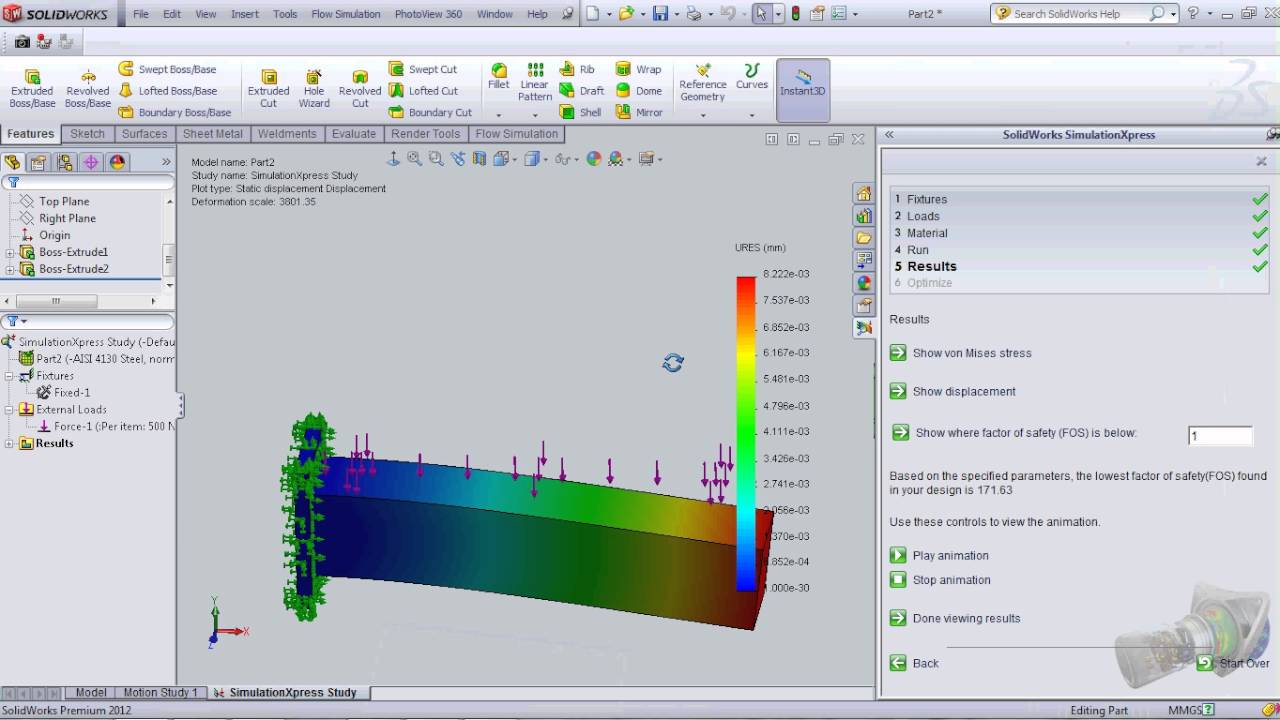Switch to the Sketch tab
This screenshot has width=1280, height=720.
click(87, 134)
